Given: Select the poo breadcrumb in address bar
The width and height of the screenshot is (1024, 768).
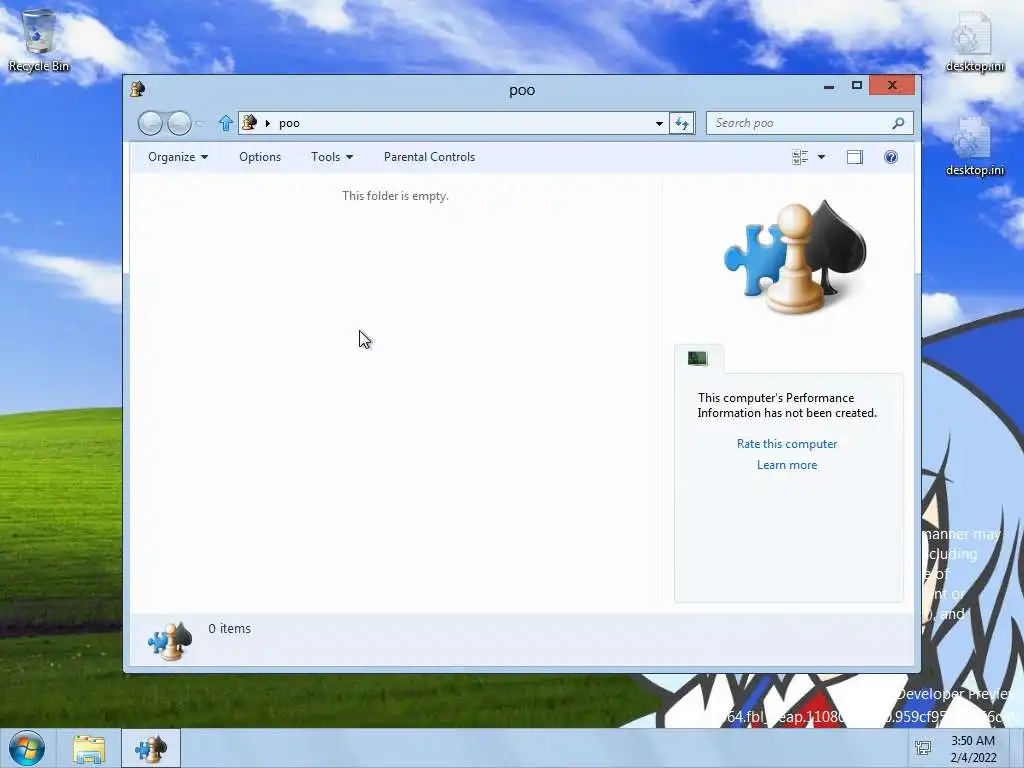Looking at the screenshot, I should tap(289, 123).
